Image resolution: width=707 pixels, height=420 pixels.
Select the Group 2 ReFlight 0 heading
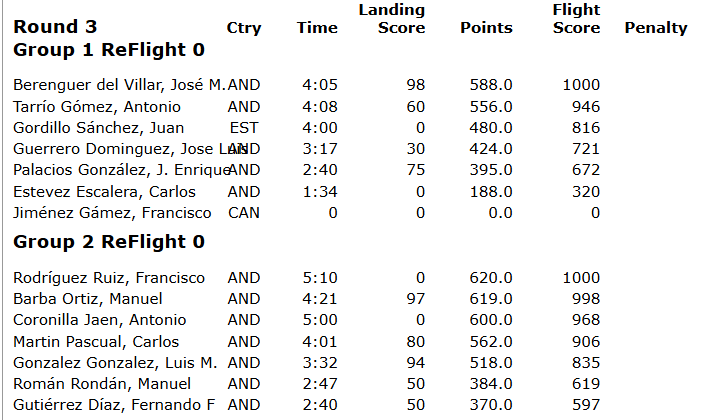[x=109, y=242]
